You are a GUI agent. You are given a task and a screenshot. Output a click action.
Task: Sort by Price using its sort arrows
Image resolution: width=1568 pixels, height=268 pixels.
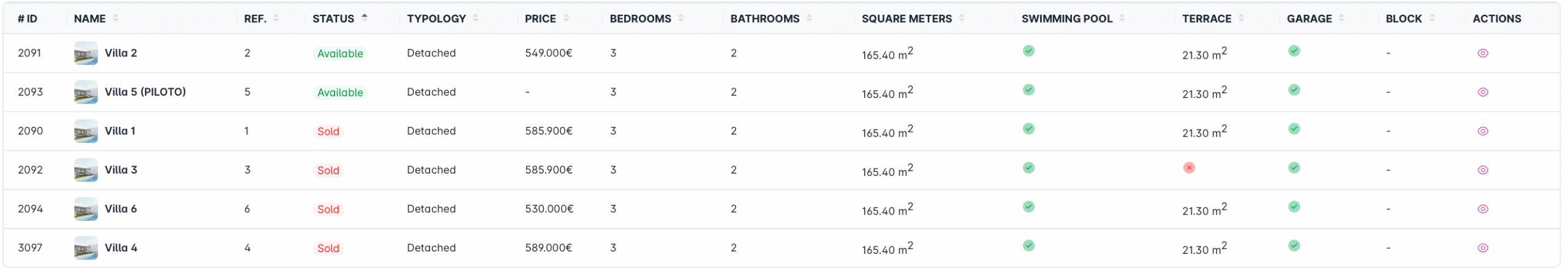coord(566,18)
